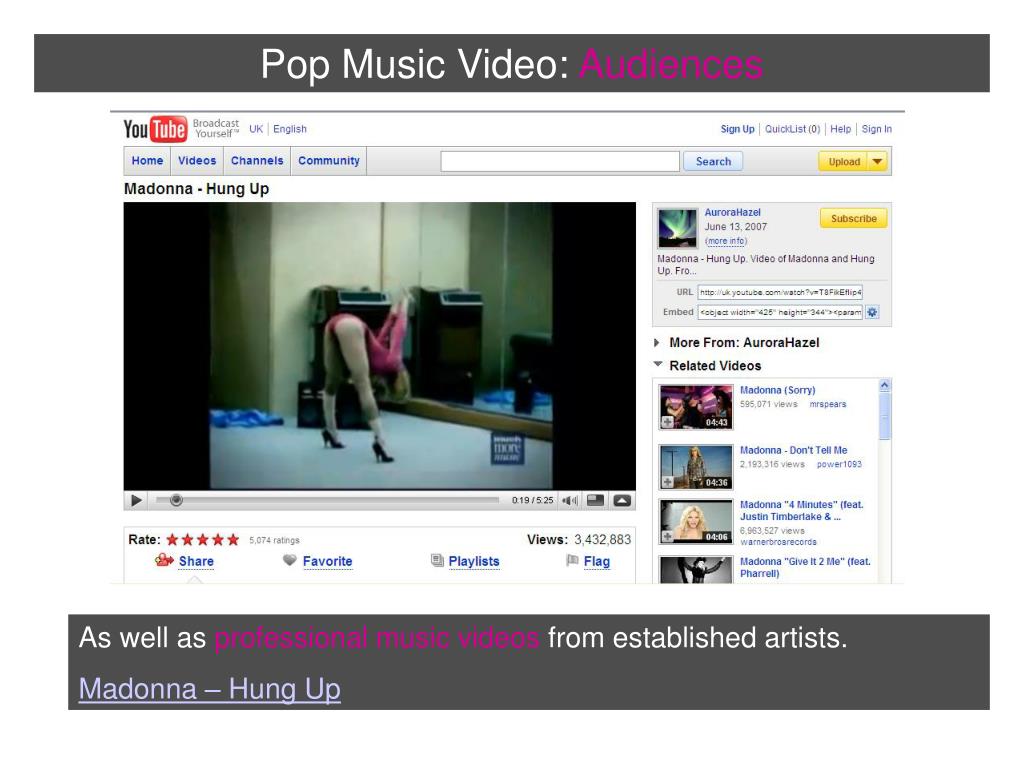Viewport: 1024px width, 768px height.
Task: Collapse the Related Videos section
Action: 658,364
